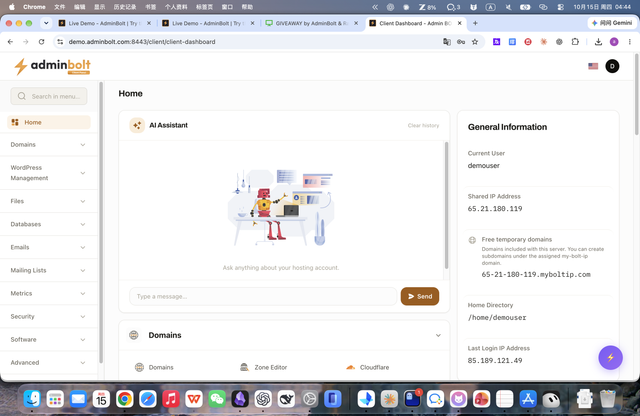The image size is (640, 416).
Task: Switch to second Live Demo tab
Action: (208, 23)
